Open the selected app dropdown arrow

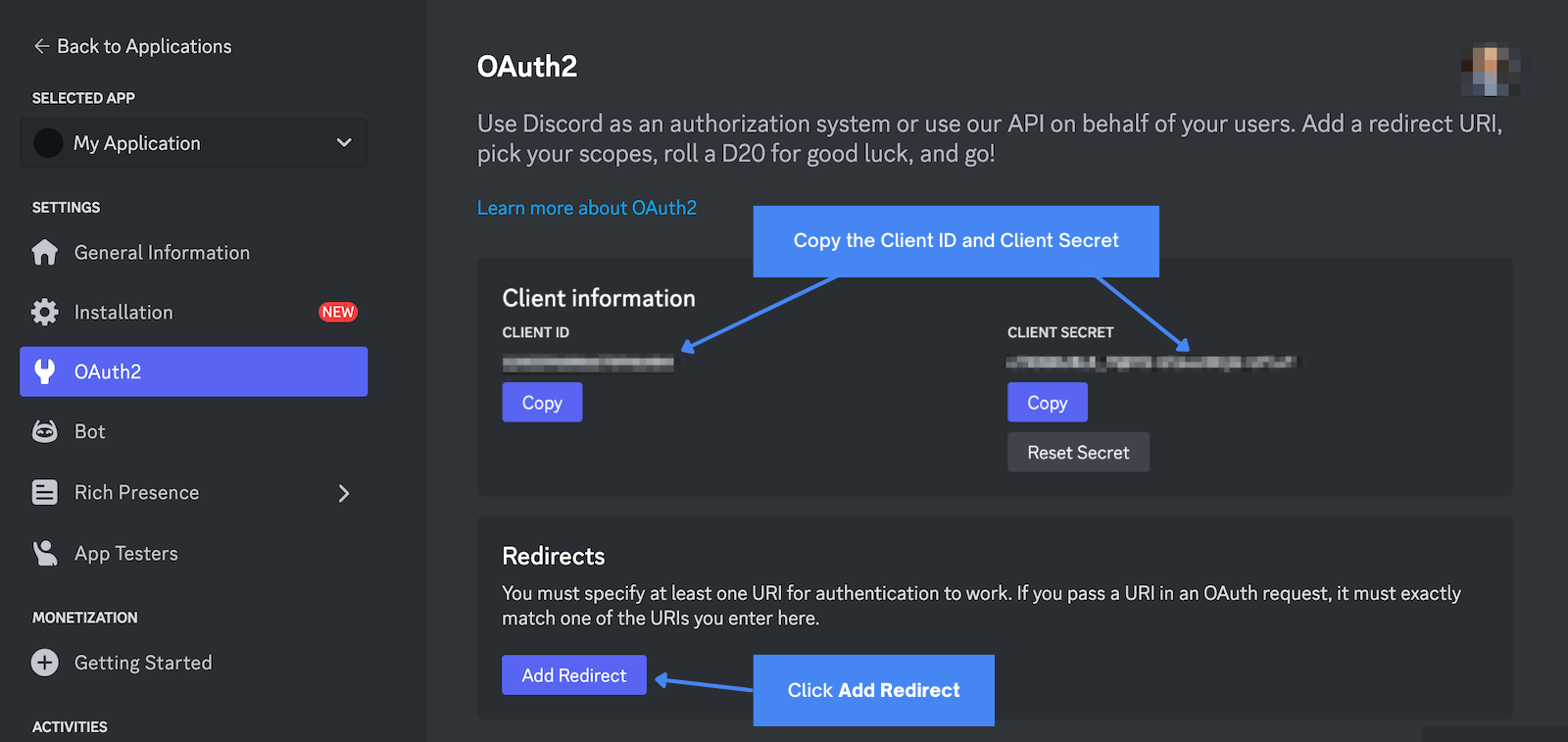tap(343, 143)
